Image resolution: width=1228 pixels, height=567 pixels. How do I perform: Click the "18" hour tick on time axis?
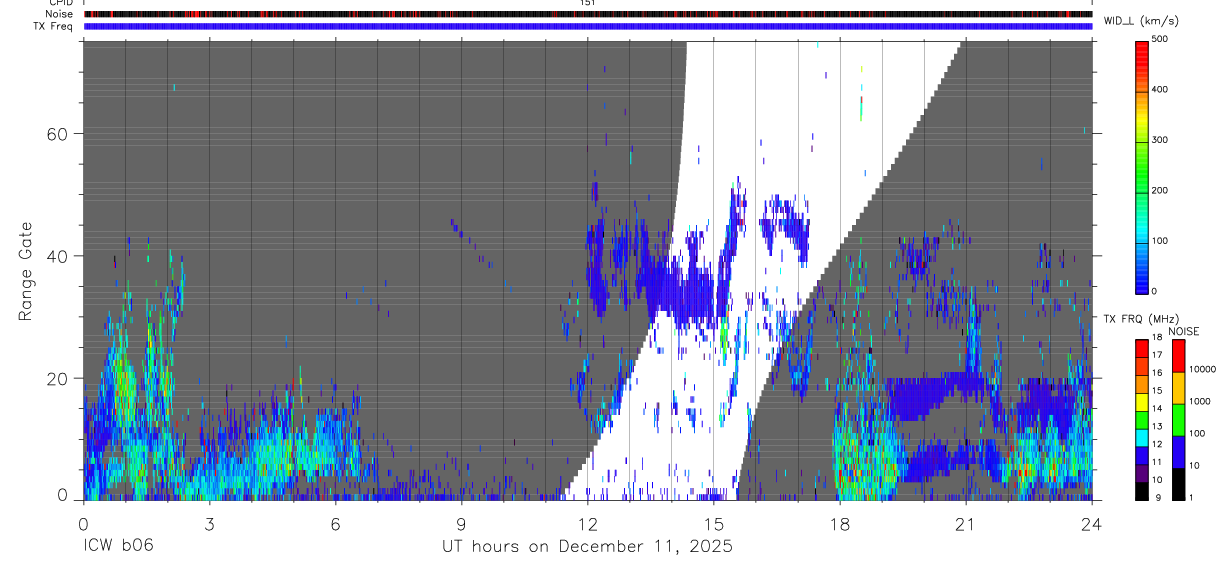click(x=839, y=523)
